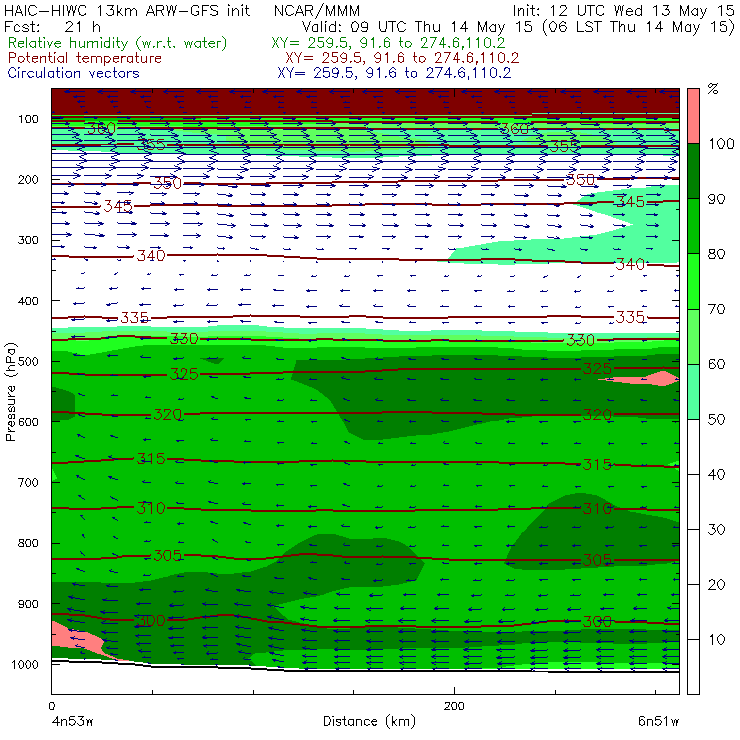Click the '1000' pressure axis tick label
The image size is (740, 740).
coord(25,664)
